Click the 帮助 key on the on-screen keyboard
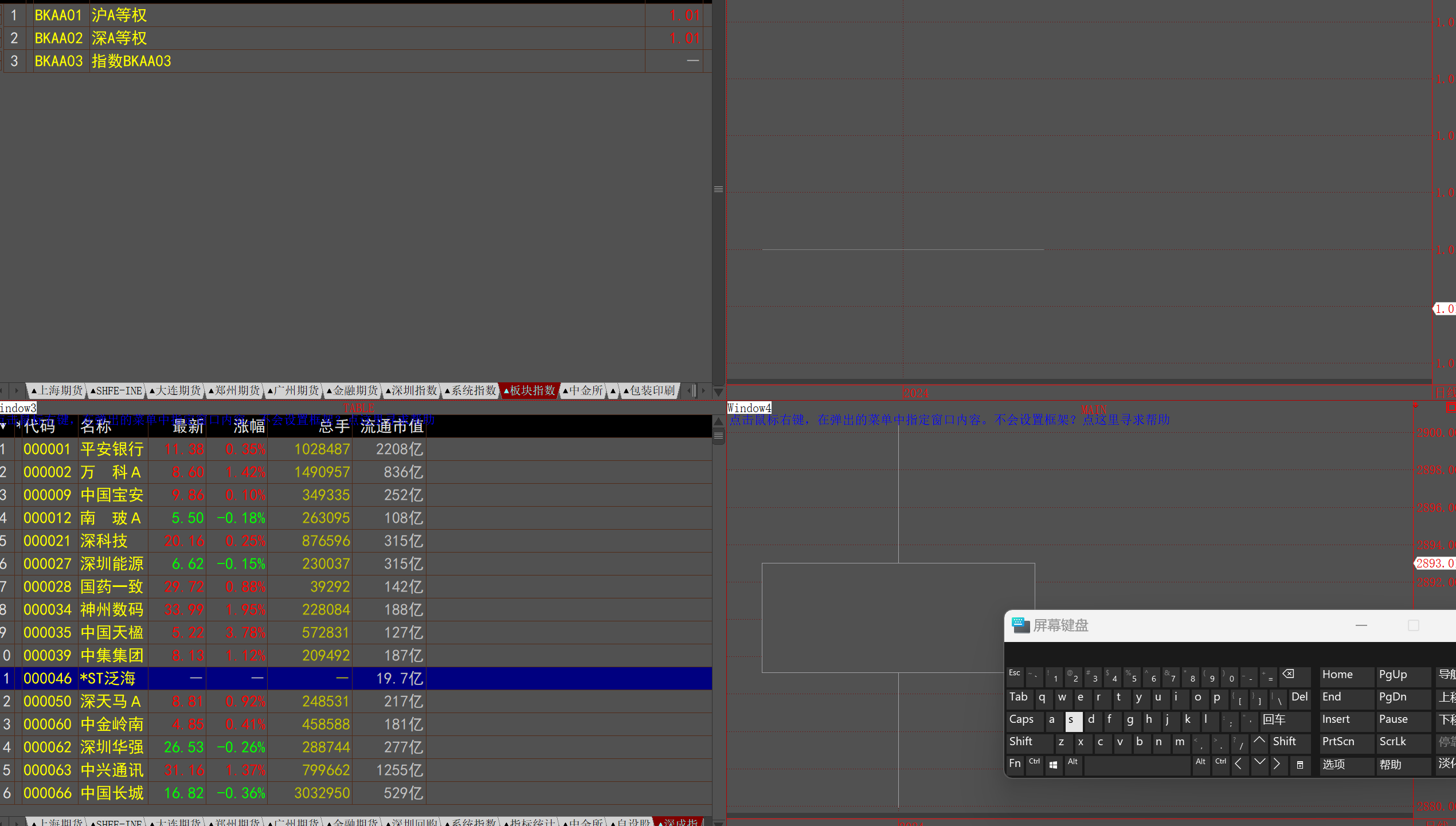1456x826 pixels. (1403, 765)
